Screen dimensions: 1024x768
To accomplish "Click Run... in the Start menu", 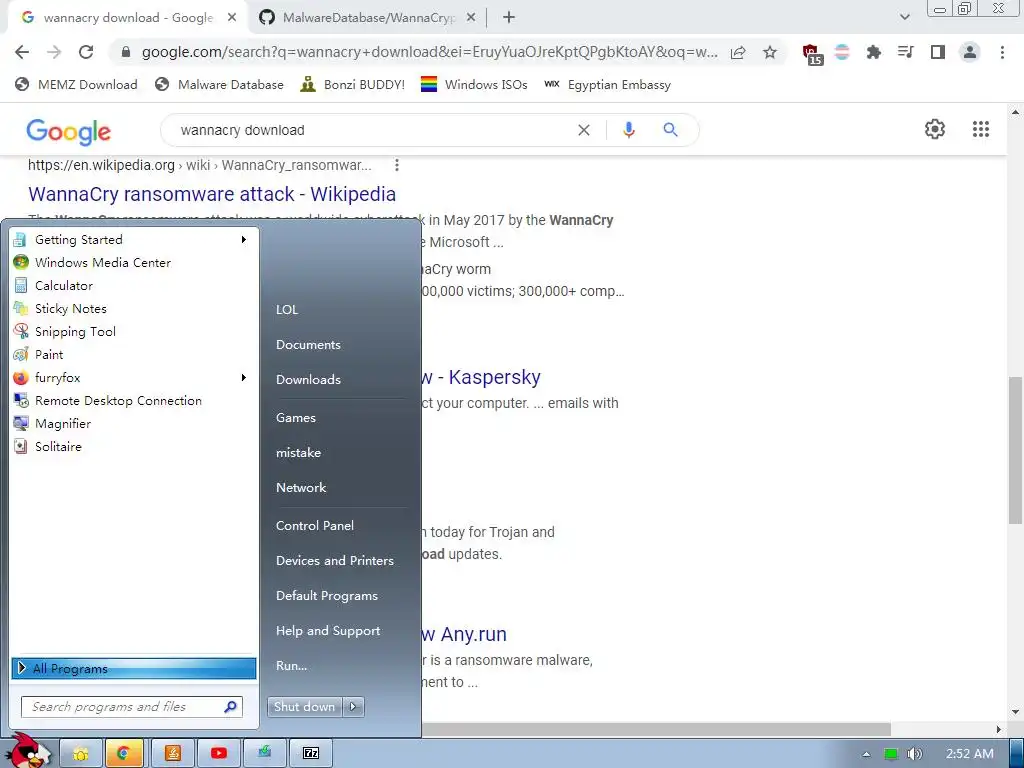I will (291, 665).
